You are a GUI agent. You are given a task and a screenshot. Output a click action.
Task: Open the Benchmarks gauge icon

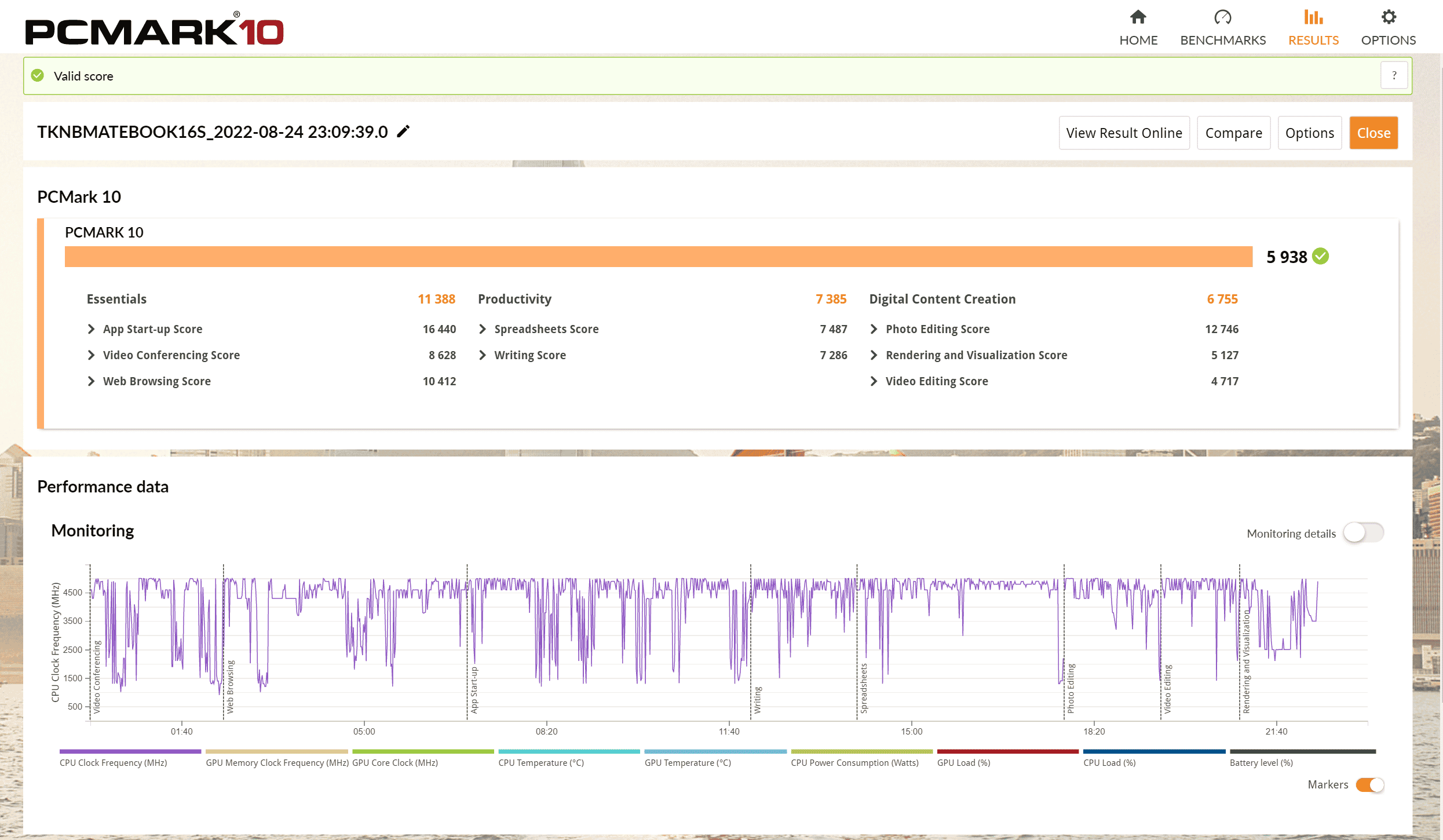[x=1222, y=17]
